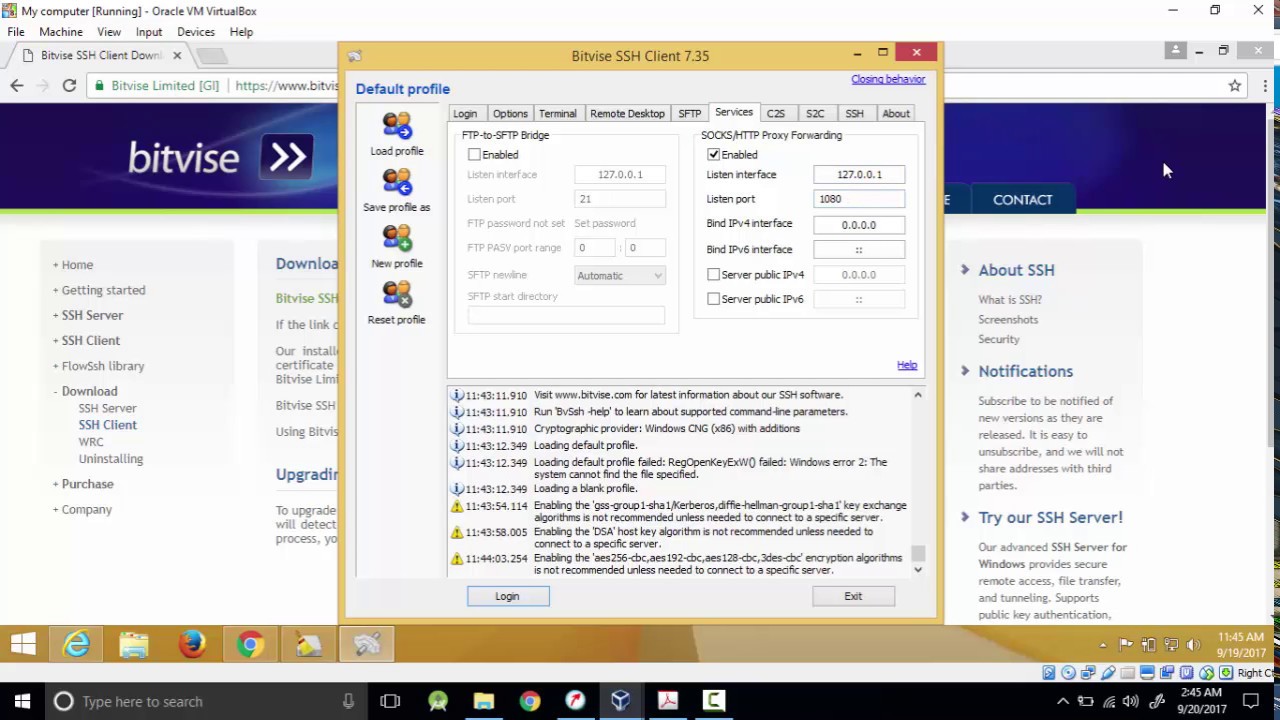Click the Exit button
1280x720 pixels.
tap(853, 596)
